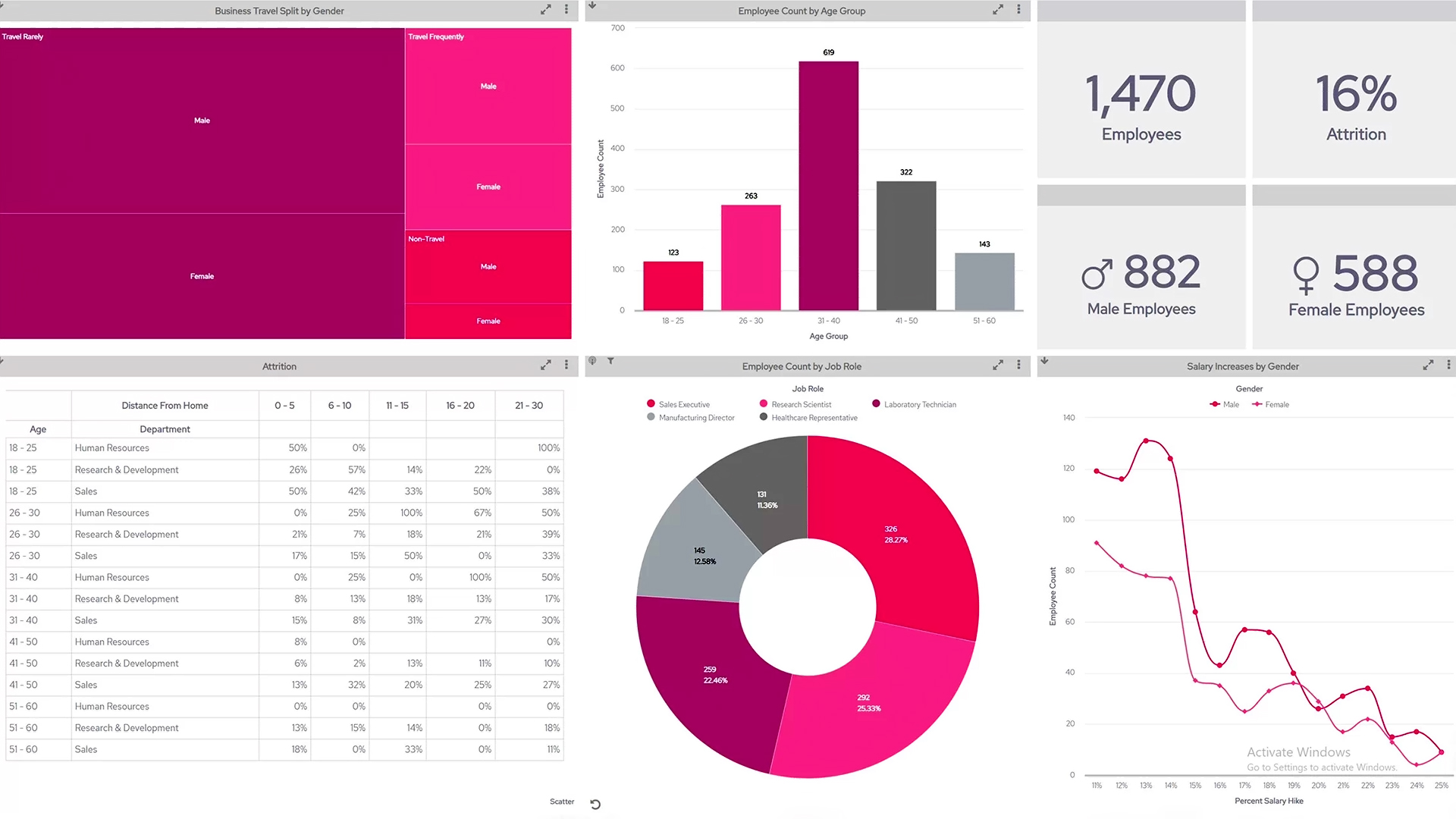
Task: Expand the Employee Count by Job Role panel menu
Action: (x=1019, y=364)
